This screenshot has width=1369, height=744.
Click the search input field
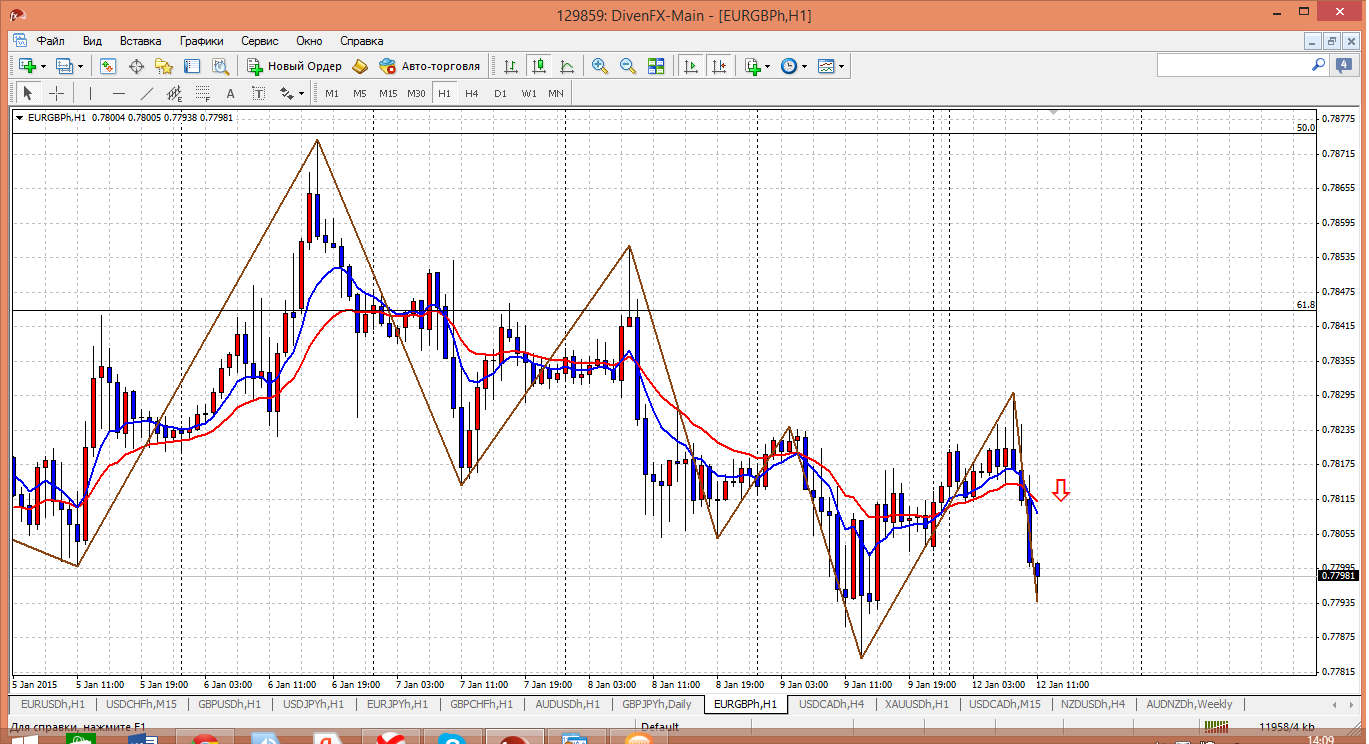(1234, 65)
